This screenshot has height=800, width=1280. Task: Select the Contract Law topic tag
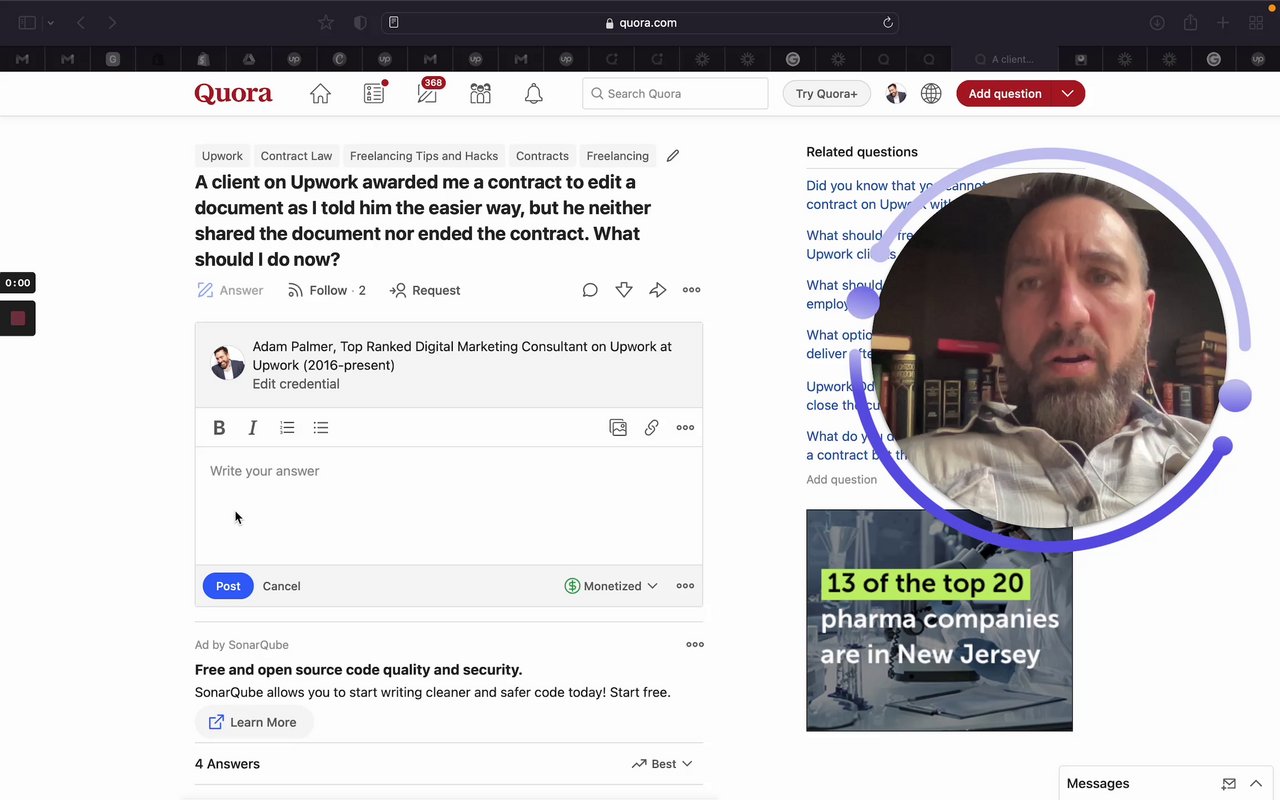(x=296, y=156)
